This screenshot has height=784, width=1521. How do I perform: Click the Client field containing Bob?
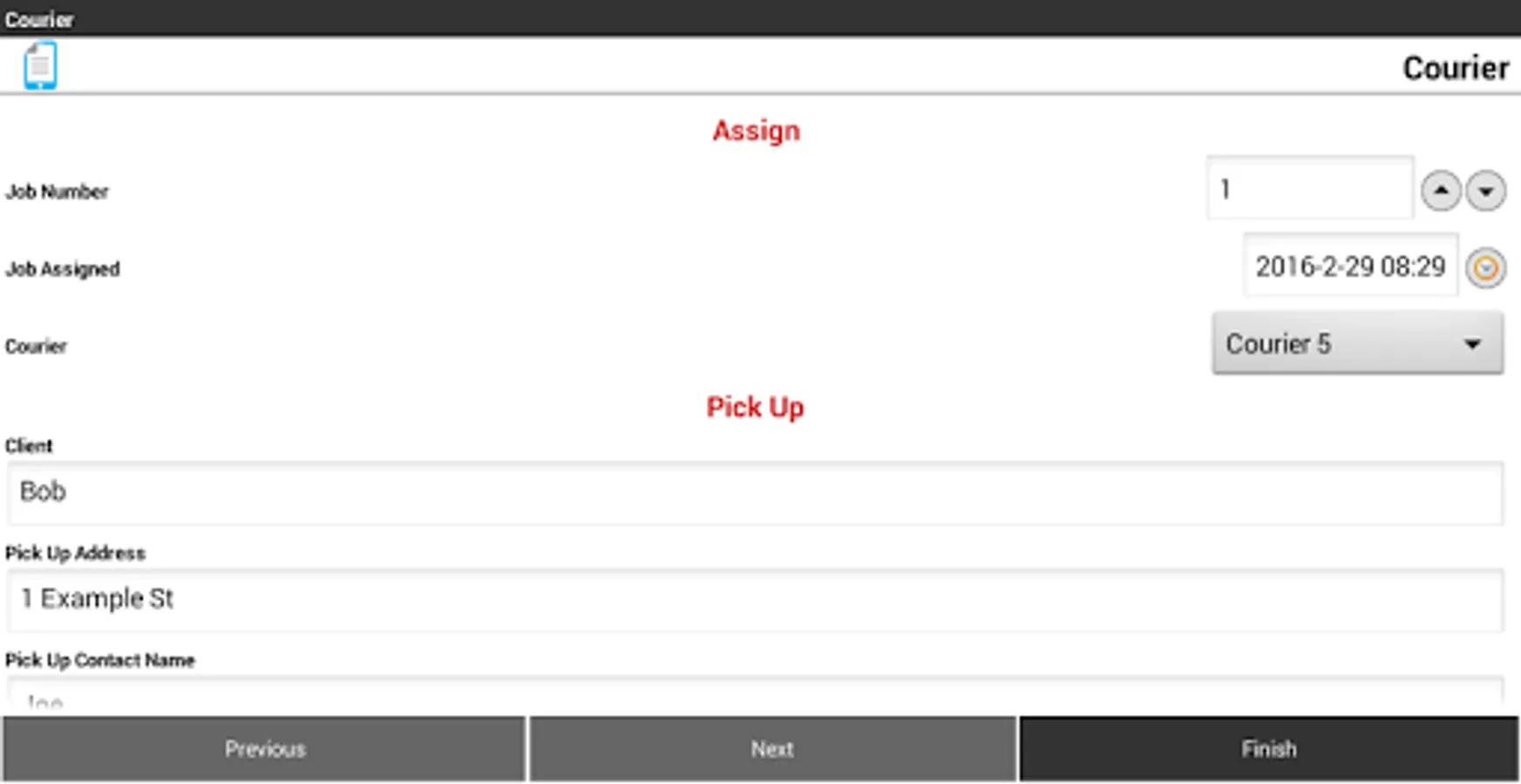(x=758, y=492)
